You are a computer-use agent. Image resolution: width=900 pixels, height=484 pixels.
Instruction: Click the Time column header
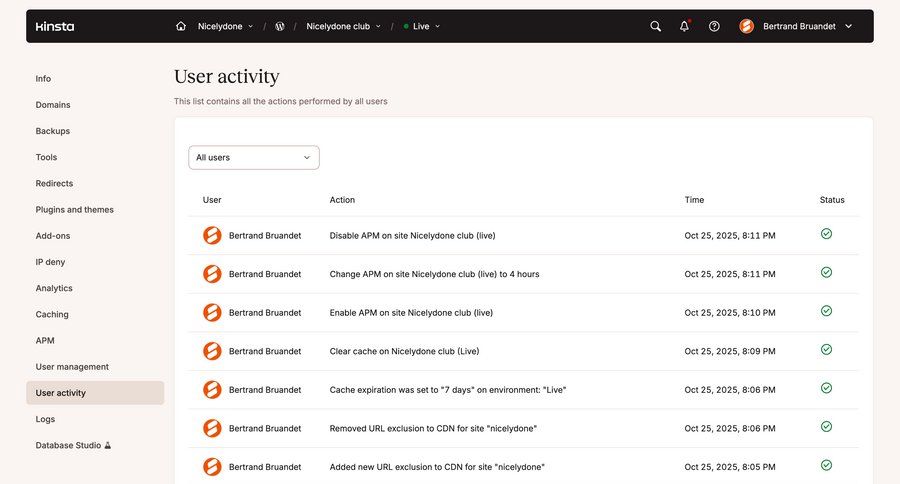click(694, 200)
